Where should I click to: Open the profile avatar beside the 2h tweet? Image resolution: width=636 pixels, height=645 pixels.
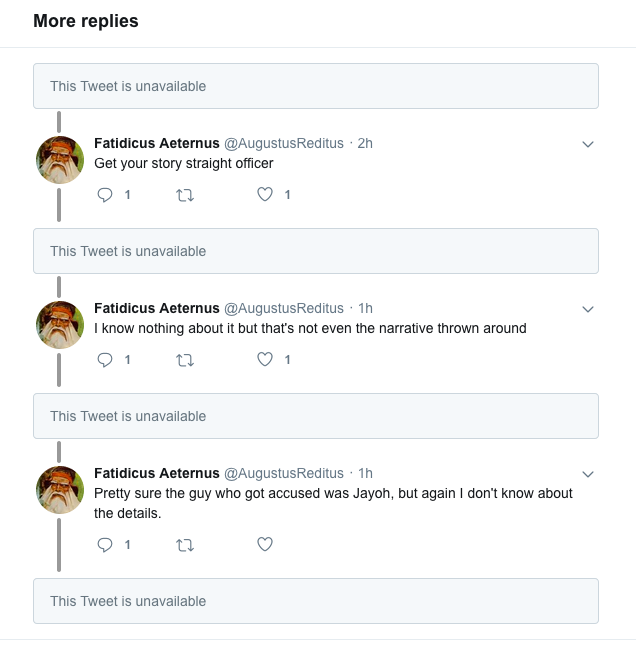click(59, 160)
